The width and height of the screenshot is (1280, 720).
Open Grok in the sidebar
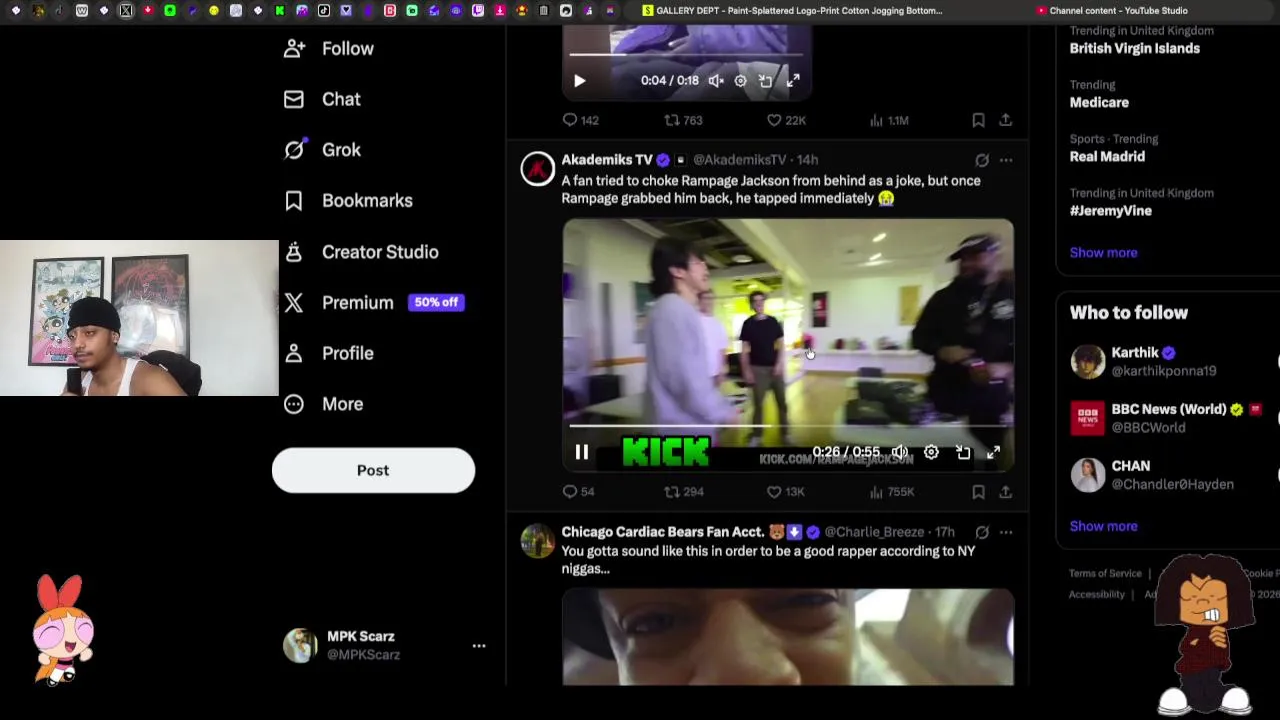[322, 150]
